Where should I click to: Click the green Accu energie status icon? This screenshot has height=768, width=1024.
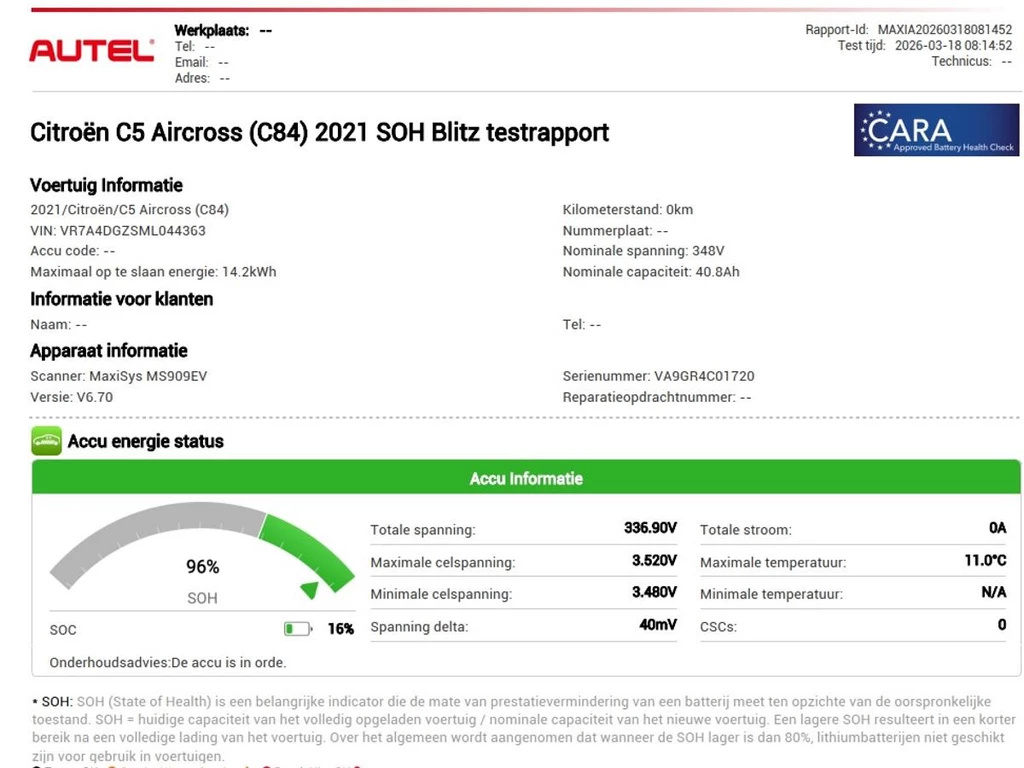click(x=46, y=441)
